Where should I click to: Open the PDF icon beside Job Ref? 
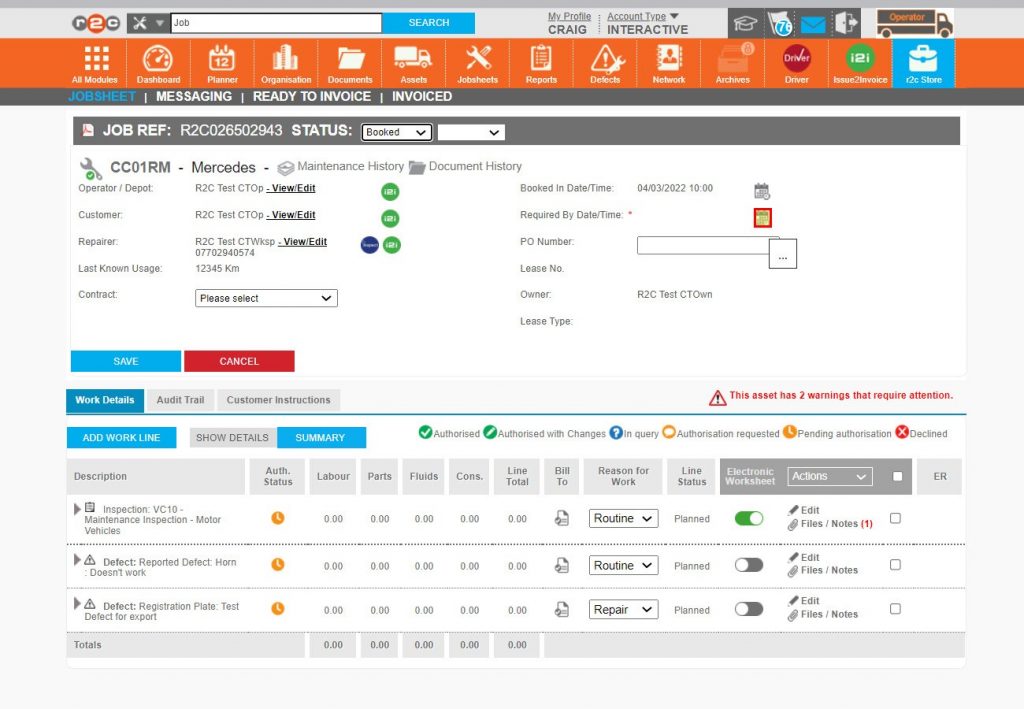pyautogui.click(x=88, y=130)
